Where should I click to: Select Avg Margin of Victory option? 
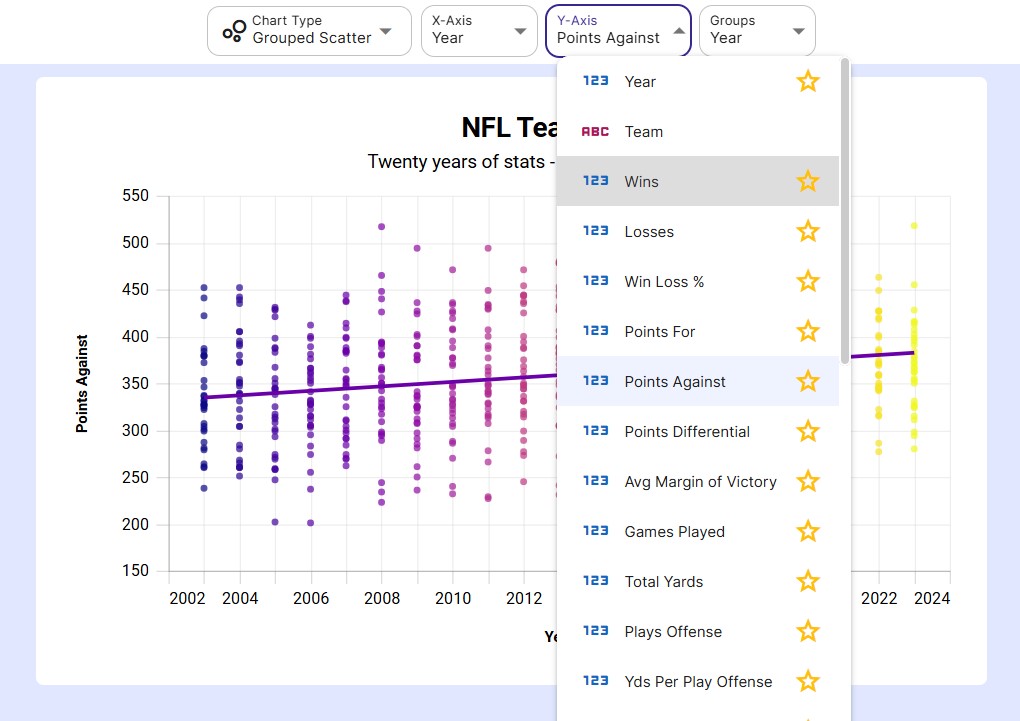(x=697, y=482)
